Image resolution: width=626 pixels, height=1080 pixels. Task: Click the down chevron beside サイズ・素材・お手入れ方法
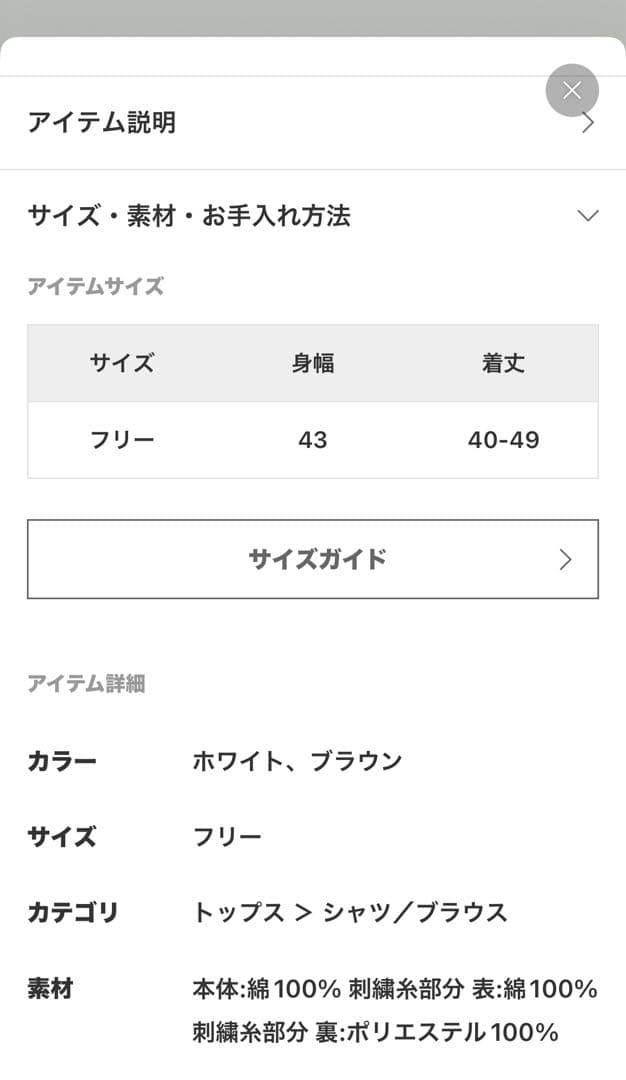[588, 216]
